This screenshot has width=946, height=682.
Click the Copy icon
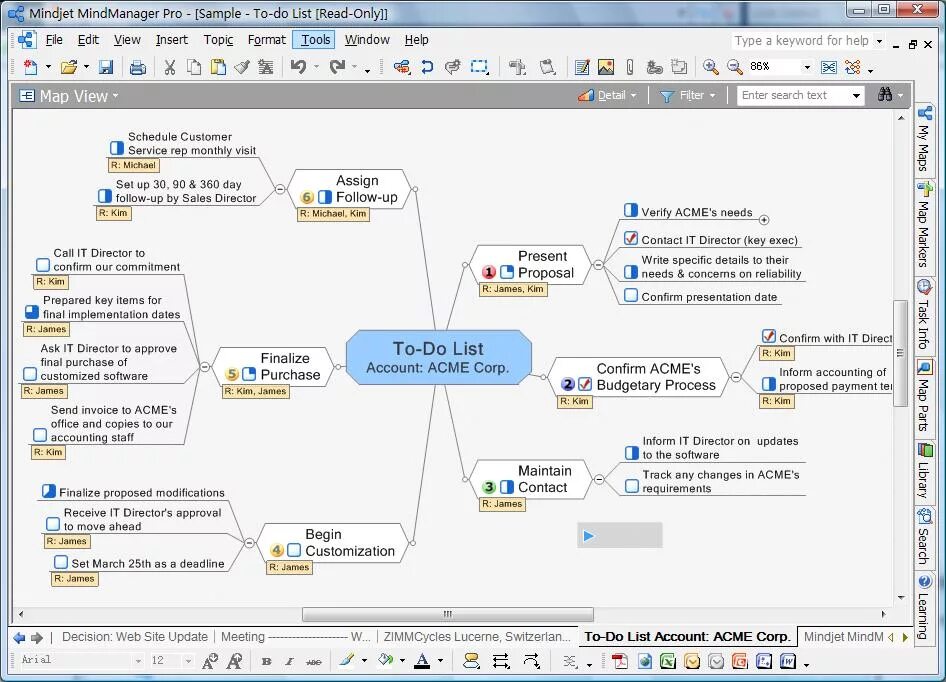194,67
